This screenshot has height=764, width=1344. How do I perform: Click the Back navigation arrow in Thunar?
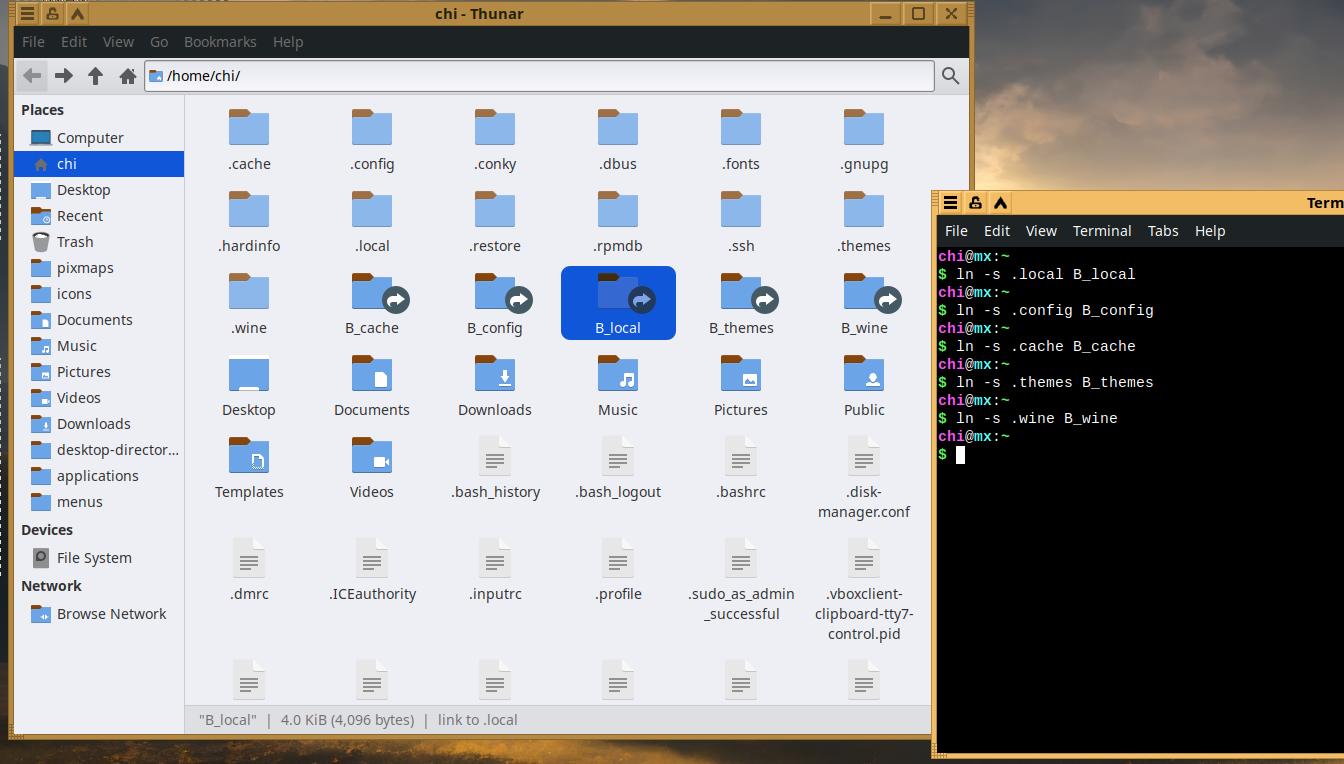[32, 76]
